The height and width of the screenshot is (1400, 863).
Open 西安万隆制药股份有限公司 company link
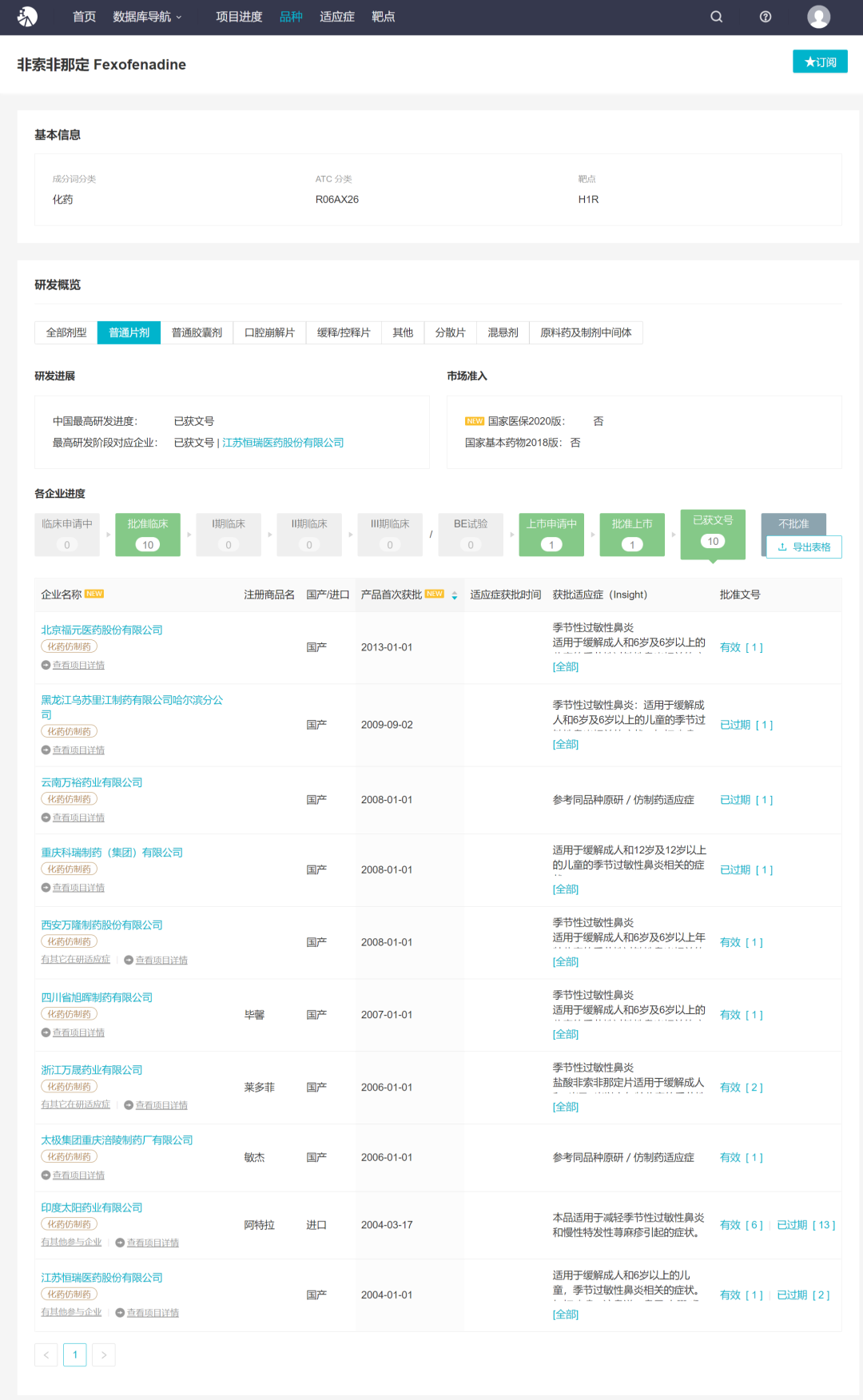coord(101,925)
